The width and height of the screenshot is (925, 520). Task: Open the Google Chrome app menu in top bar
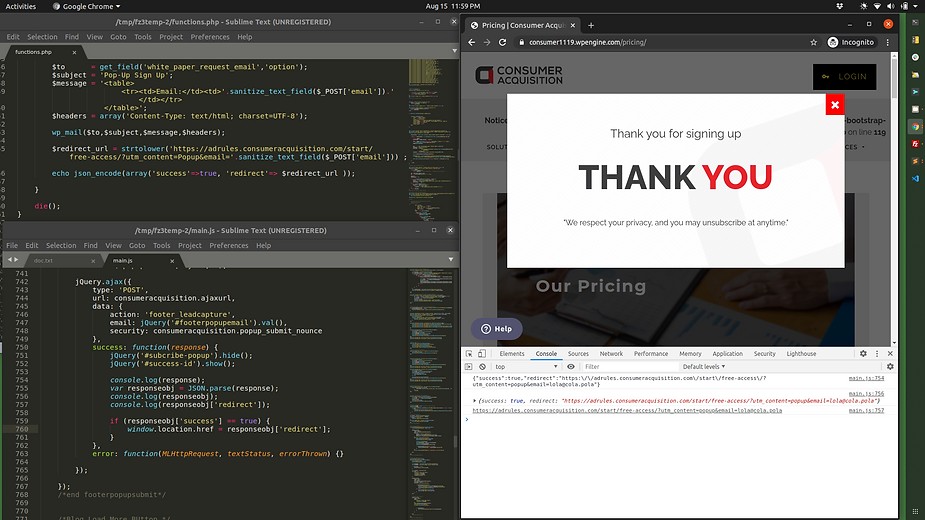coord(86,6)
